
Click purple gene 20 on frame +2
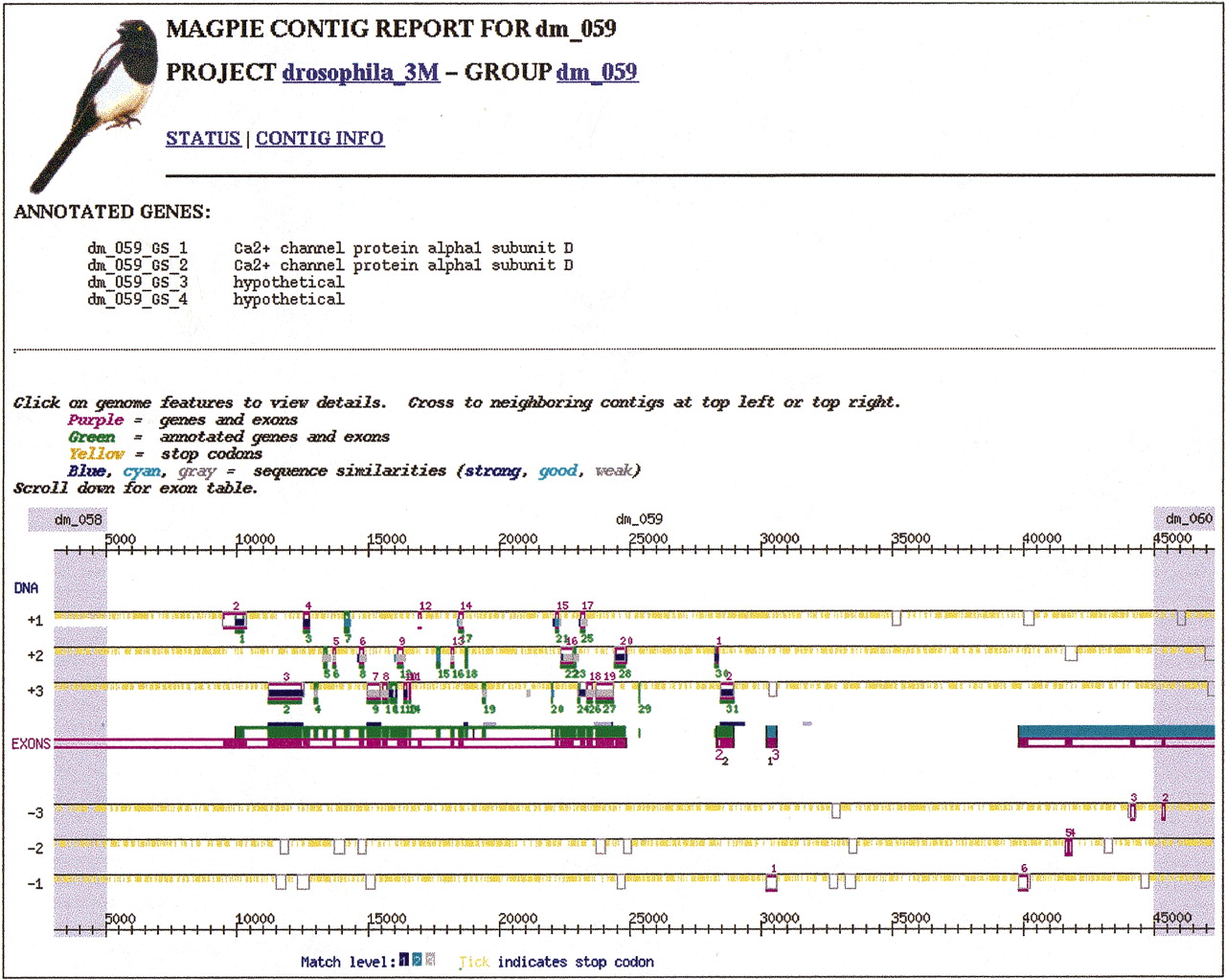(621, 655)
